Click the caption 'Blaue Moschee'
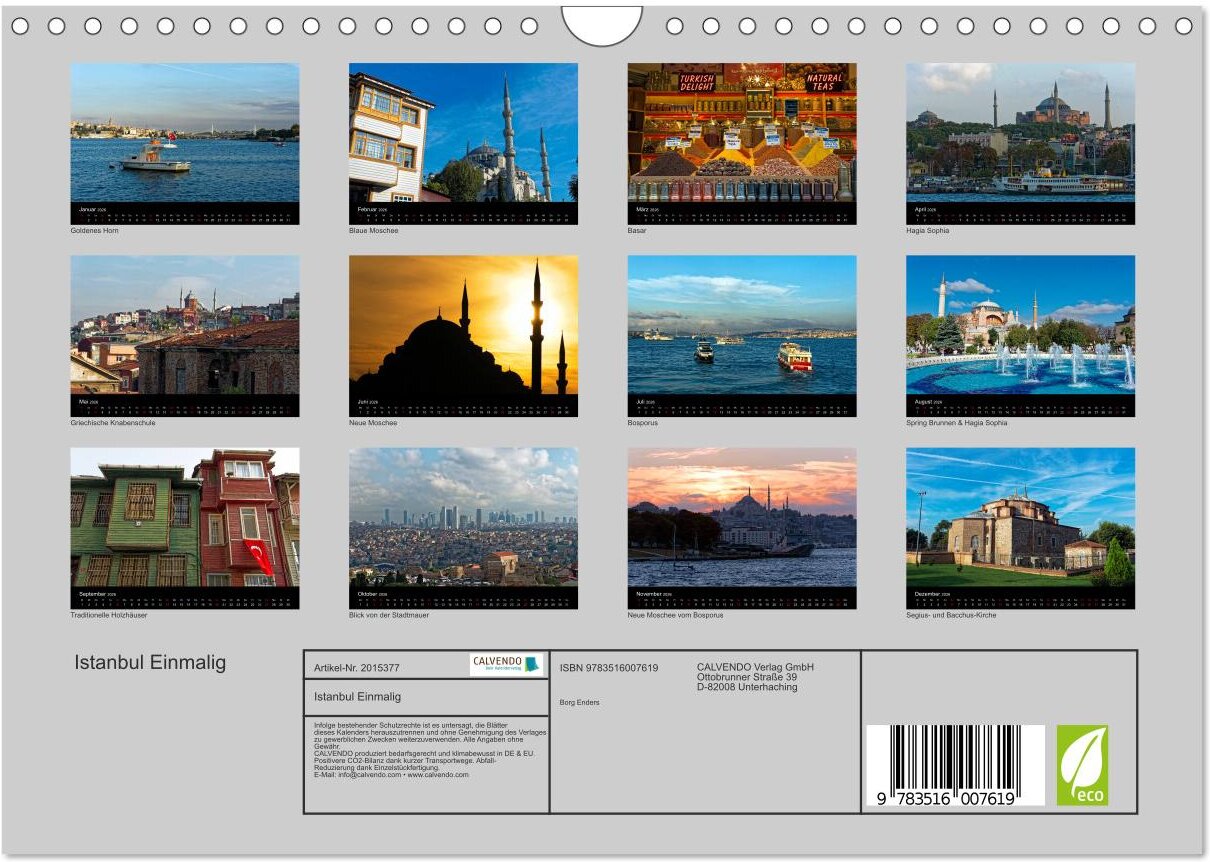 pyautogui.click(x=373, y=231)
